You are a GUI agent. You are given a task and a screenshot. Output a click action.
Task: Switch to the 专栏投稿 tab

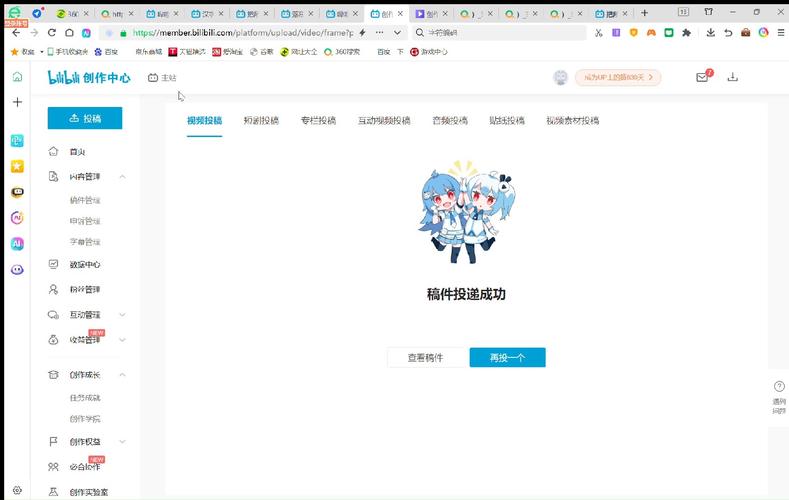[x=318, y=120]
